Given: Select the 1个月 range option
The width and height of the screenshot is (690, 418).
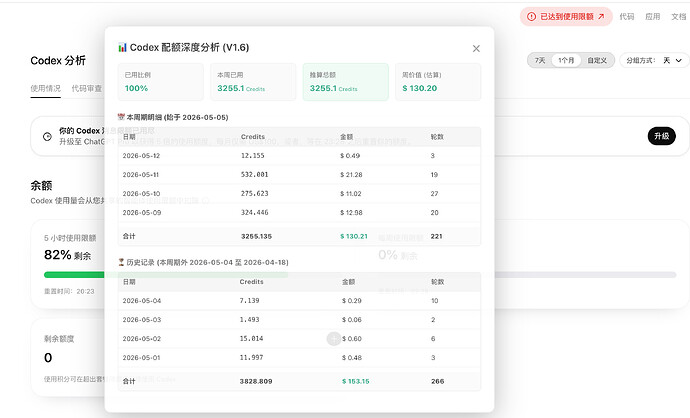Looking at the screenshot, I should 566,60.
